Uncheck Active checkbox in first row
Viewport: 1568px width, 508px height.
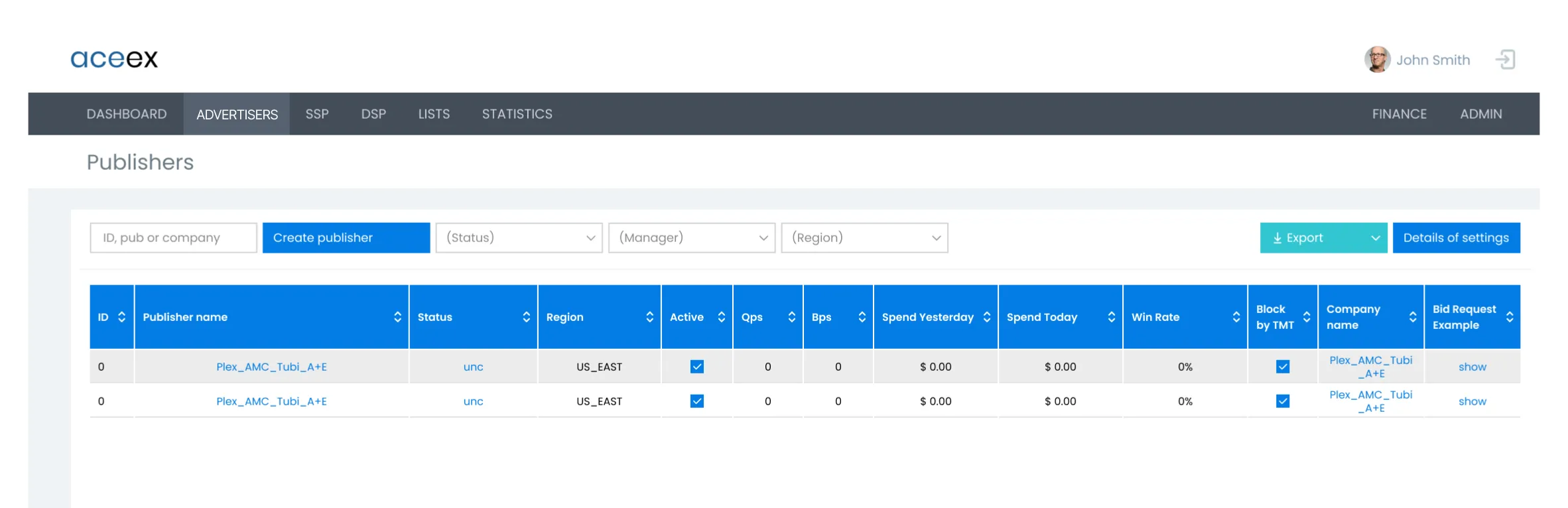point(696,367)
